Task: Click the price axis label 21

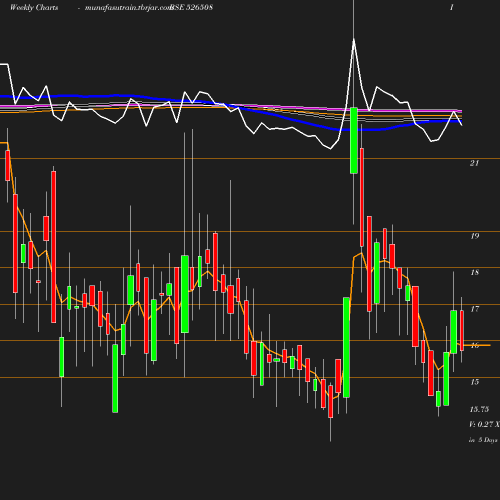Action: point(474,163)
